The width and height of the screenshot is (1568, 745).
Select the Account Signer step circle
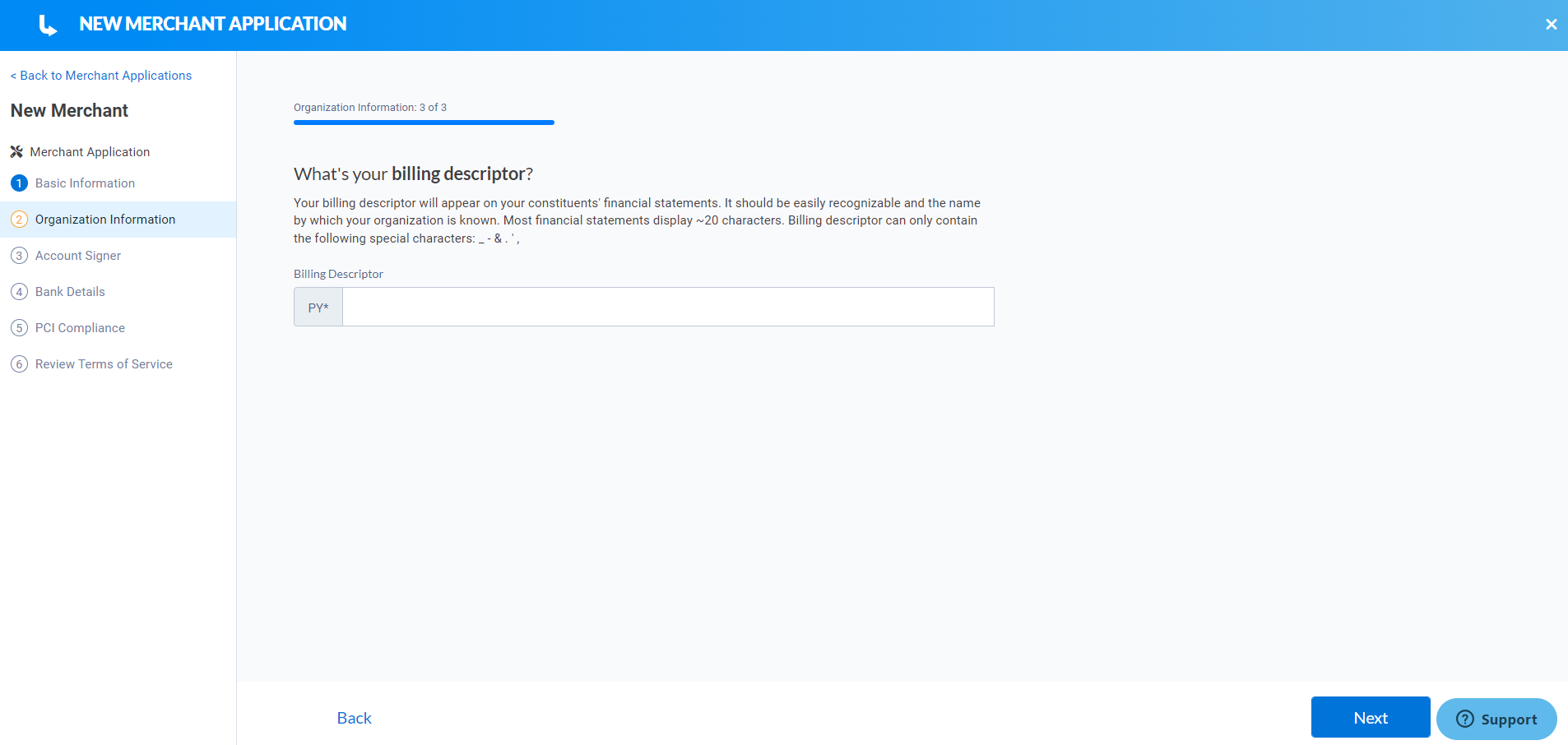pos(19,255)
